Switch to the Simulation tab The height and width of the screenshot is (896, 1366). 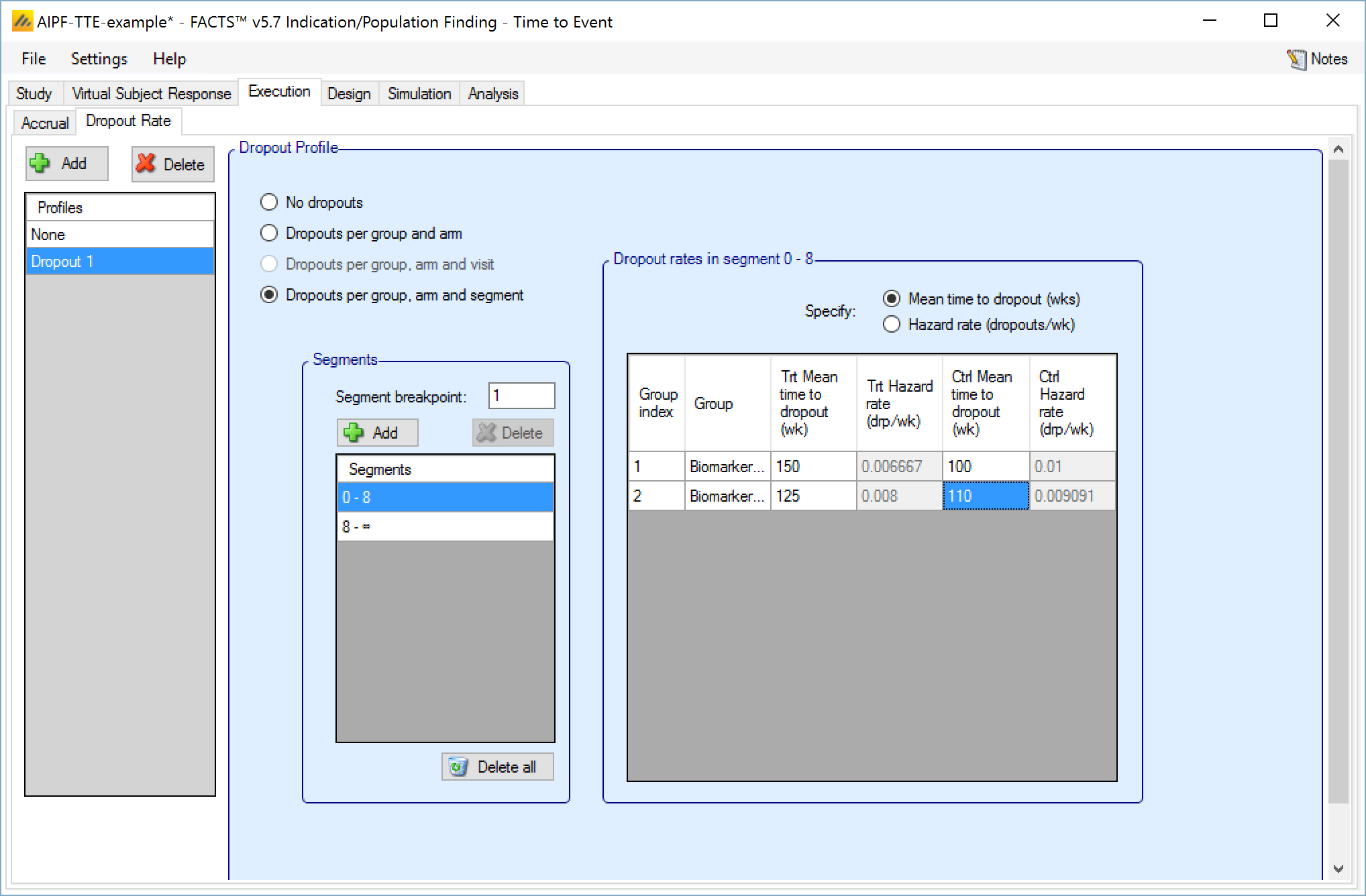tap(419, 94)
